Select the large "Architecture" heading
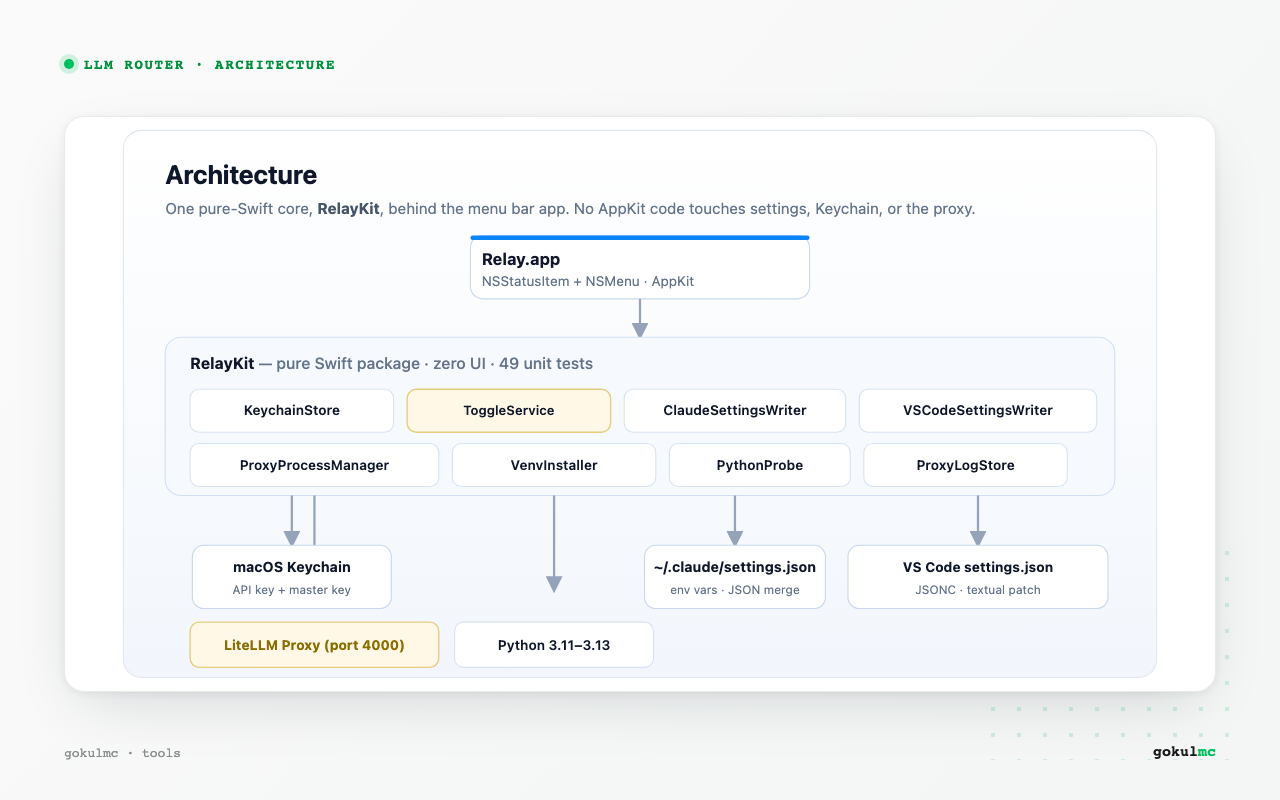Image resolution: width=1280 pixels, height=800 pixels. coord(241,175)
